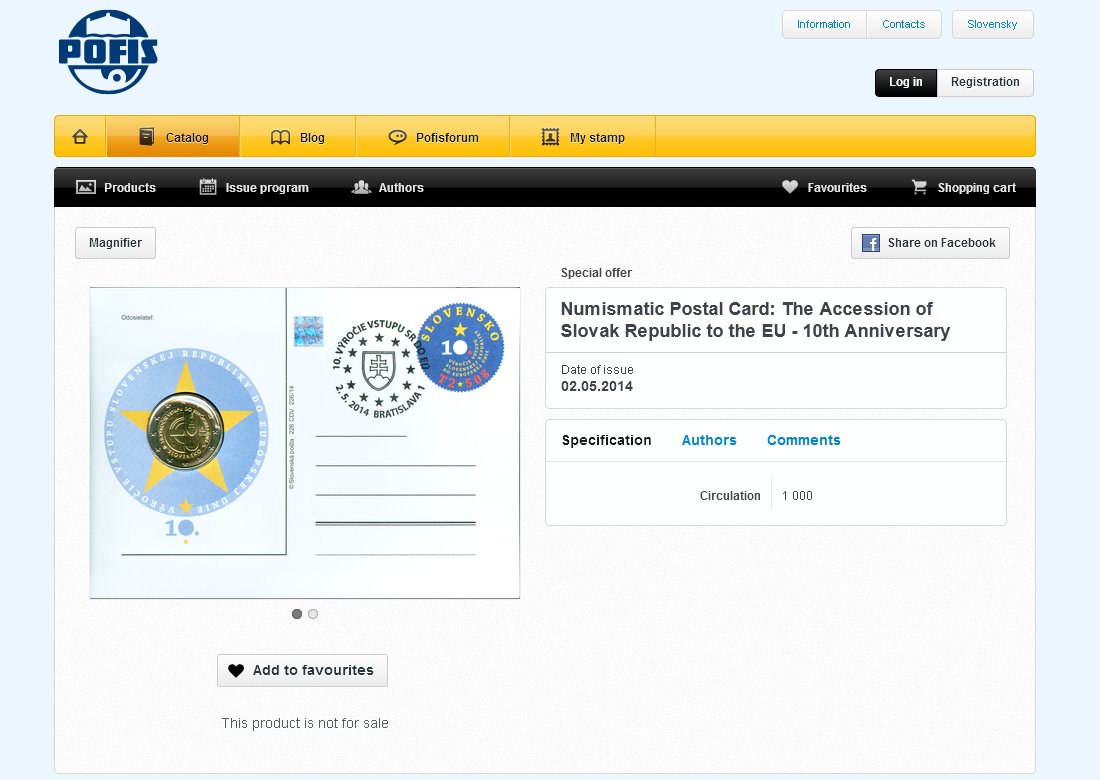Switch to the blue Authors tab

tap(709, 440)
